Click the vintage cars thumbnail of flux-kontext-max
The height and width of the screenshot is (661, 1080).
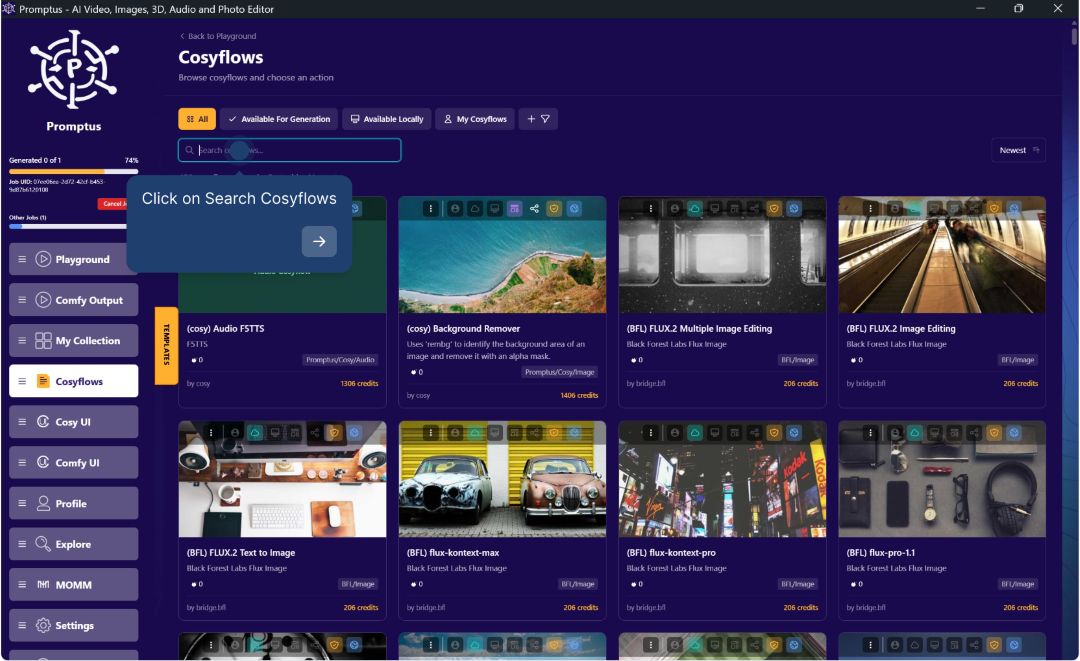[x=502, y=479]
